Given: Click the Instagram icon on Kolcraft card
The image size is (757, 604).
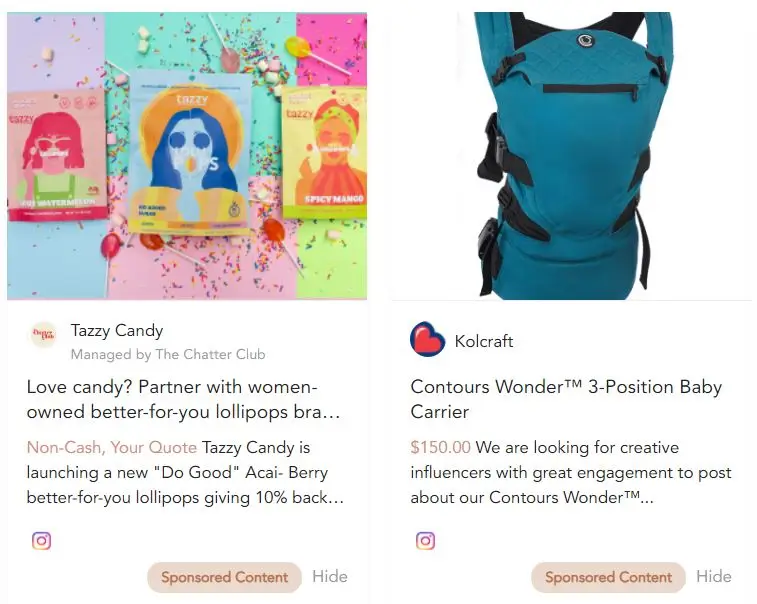Looking at the screenshot, I should [425, 540].
